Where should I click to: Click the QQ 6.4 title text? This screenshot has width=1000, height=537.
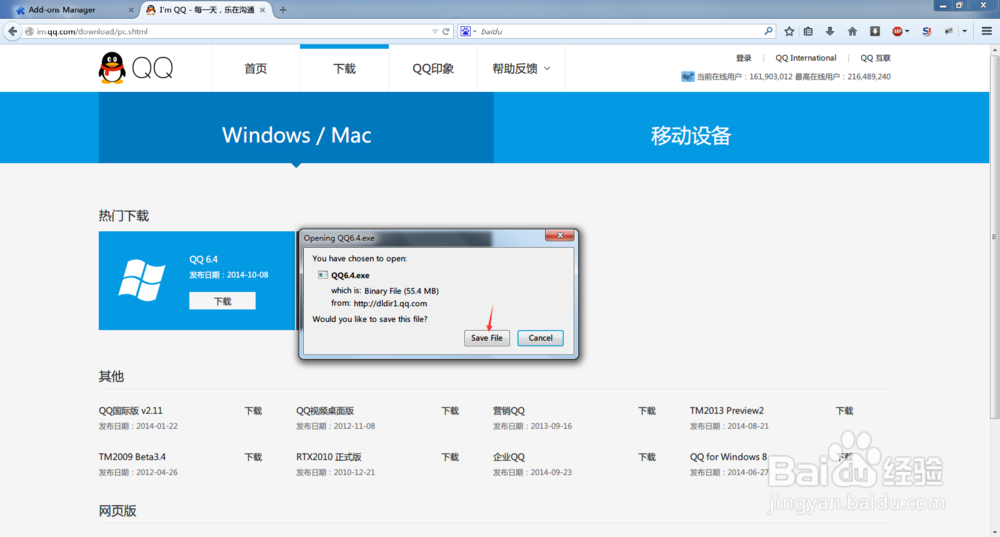[x=203, y=259]
